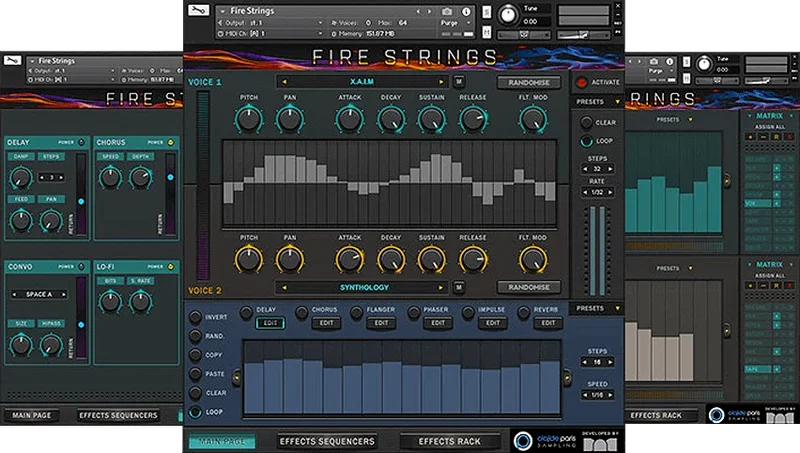Click the Voice 2 FLT. MOD knob
This screenshot has height=453, width=800.
533,259
